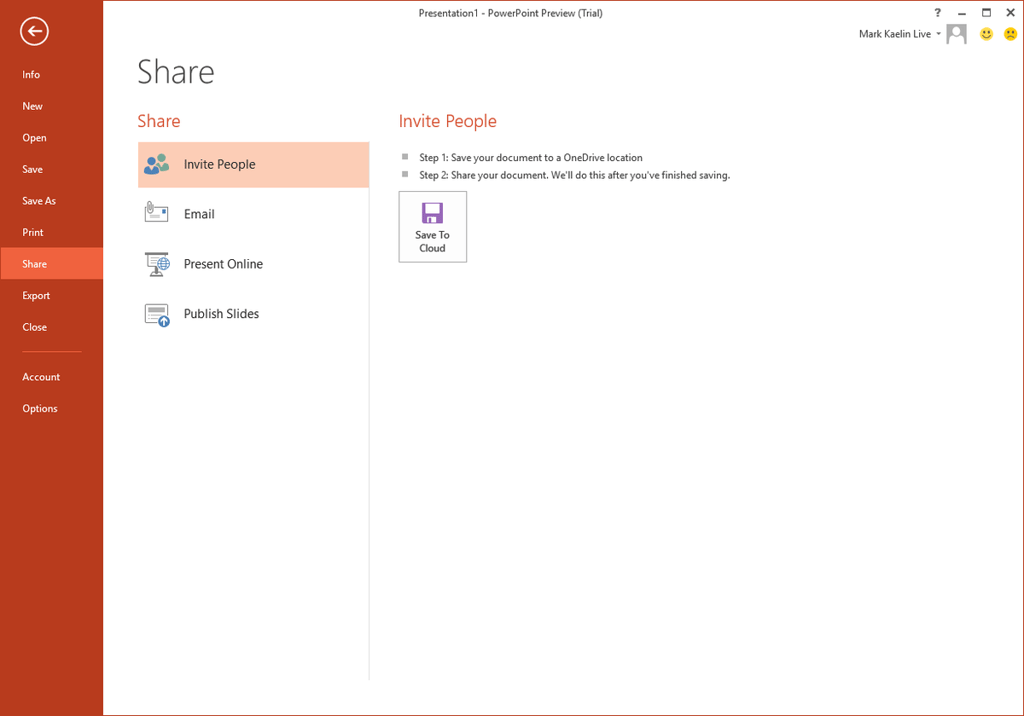Click the large Share page title

176,72
